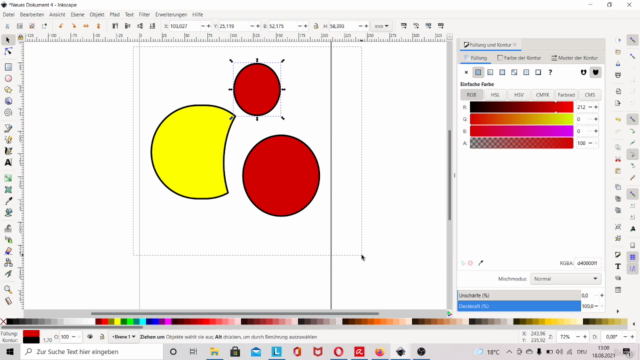The image size is (640, 360).
Task: Click the Windows taskbar search box
Action: [92, 352]
